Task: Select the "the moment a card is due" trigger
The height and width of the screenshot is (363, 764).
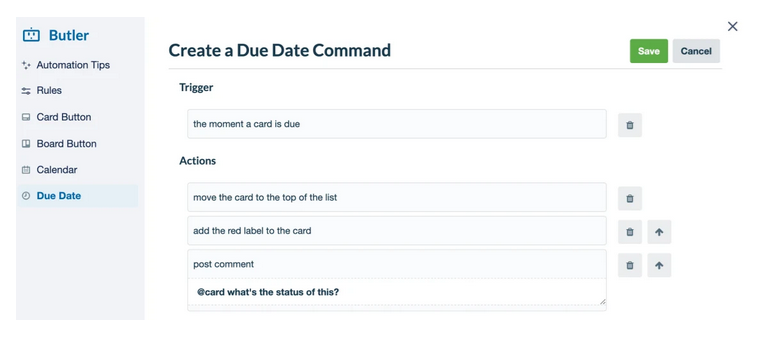Action: click(x=397, y=124)
